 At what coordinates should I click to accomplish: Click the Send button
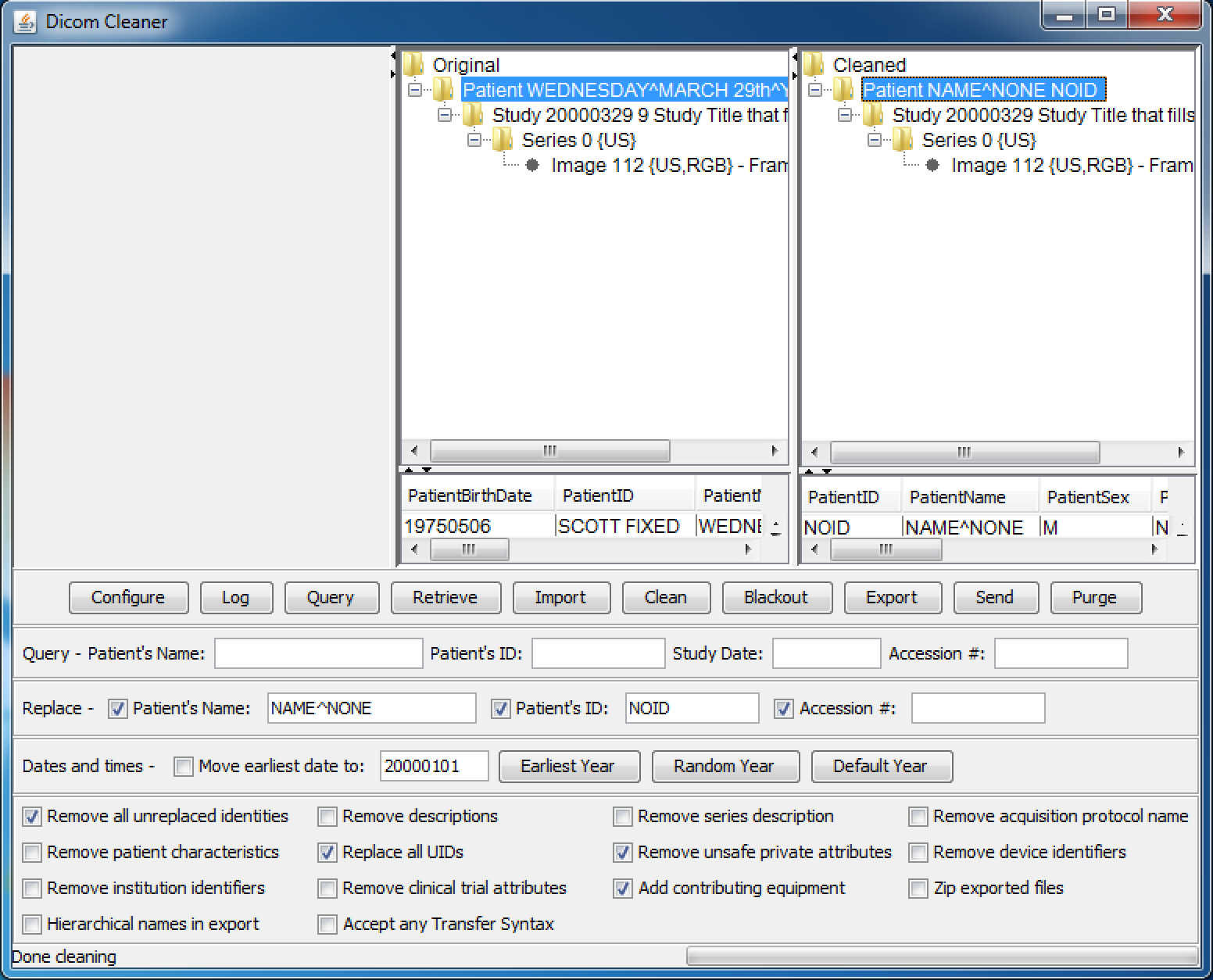pyautogui.click(x=995, y=598)
